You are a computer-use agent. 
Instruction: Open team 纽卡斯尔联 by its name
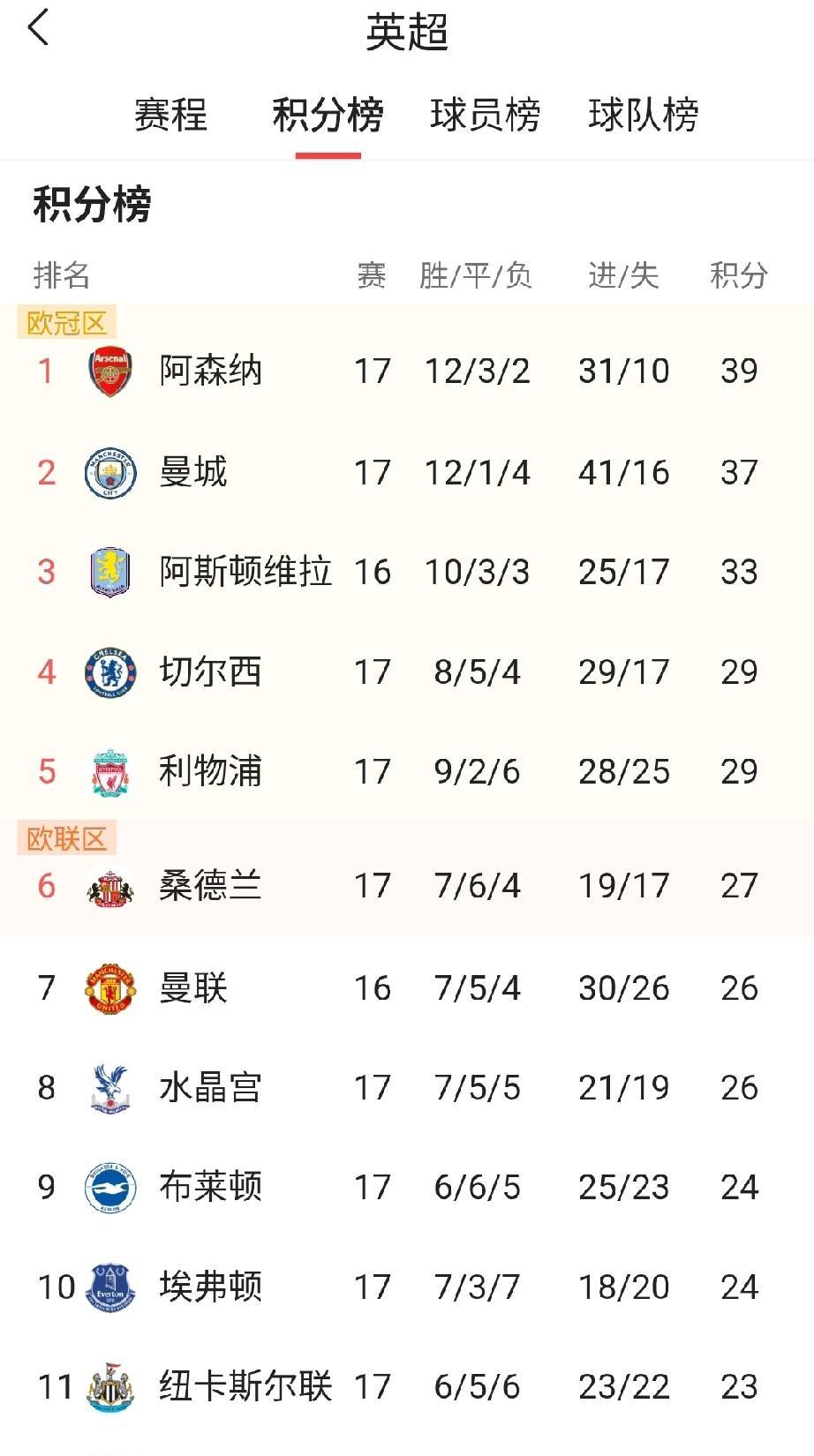(245, 1387)
